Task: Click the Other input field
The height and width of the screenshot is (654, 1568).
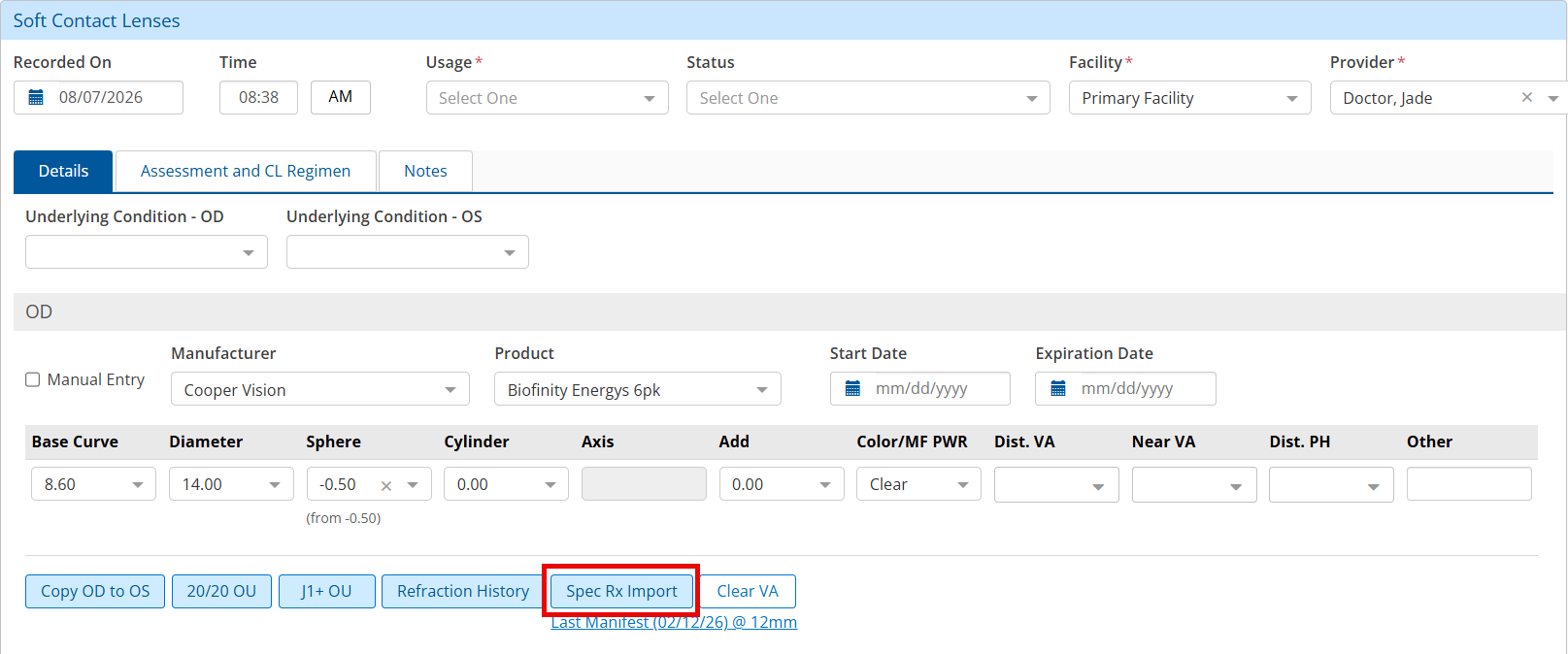Action: point(1469,484)
